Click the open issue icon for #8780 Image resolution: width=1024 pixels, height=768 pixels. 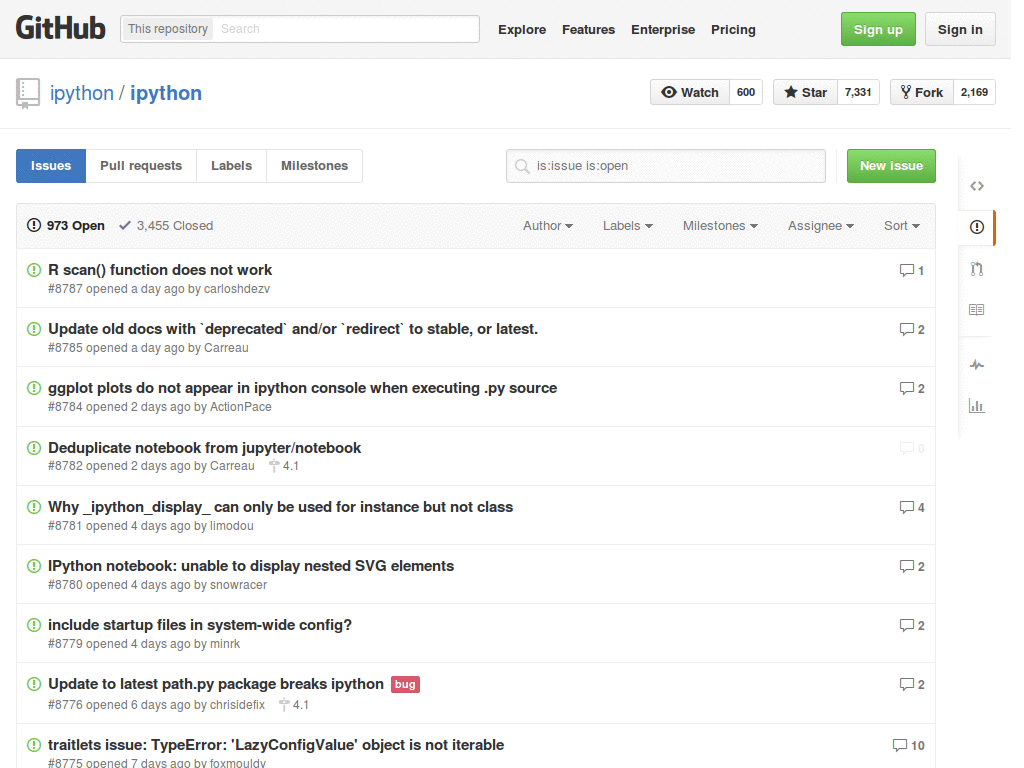[x=34, y=566]
